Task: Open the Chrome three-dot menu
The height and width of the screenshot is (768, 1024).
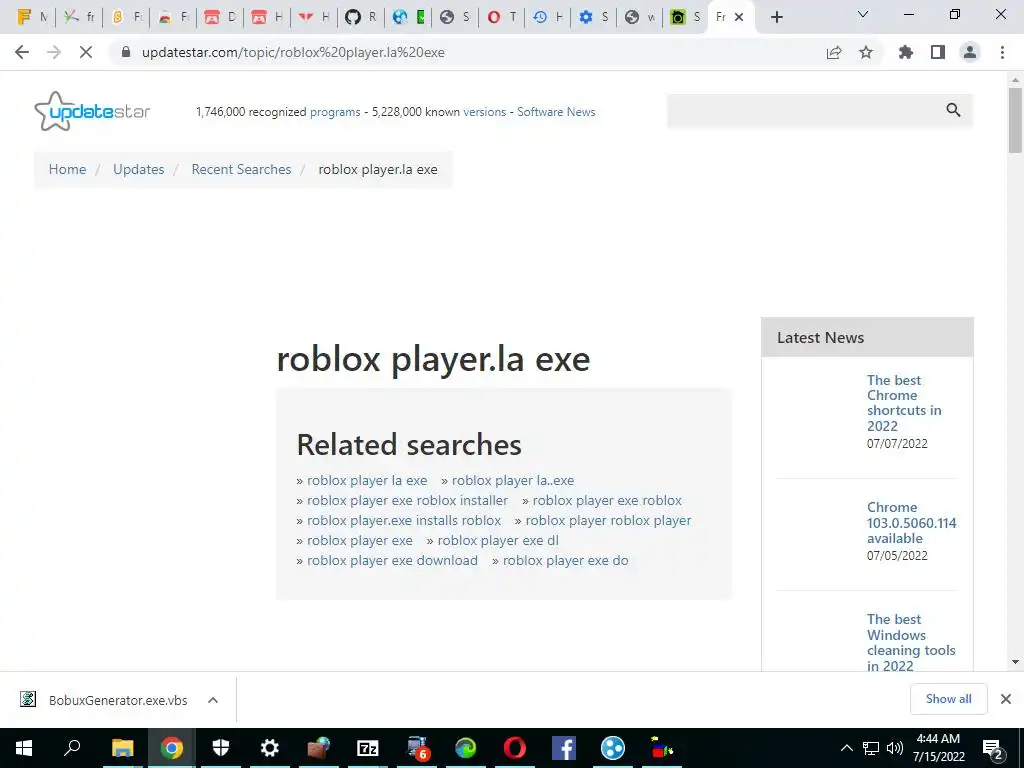Action: click(1002, 52)
